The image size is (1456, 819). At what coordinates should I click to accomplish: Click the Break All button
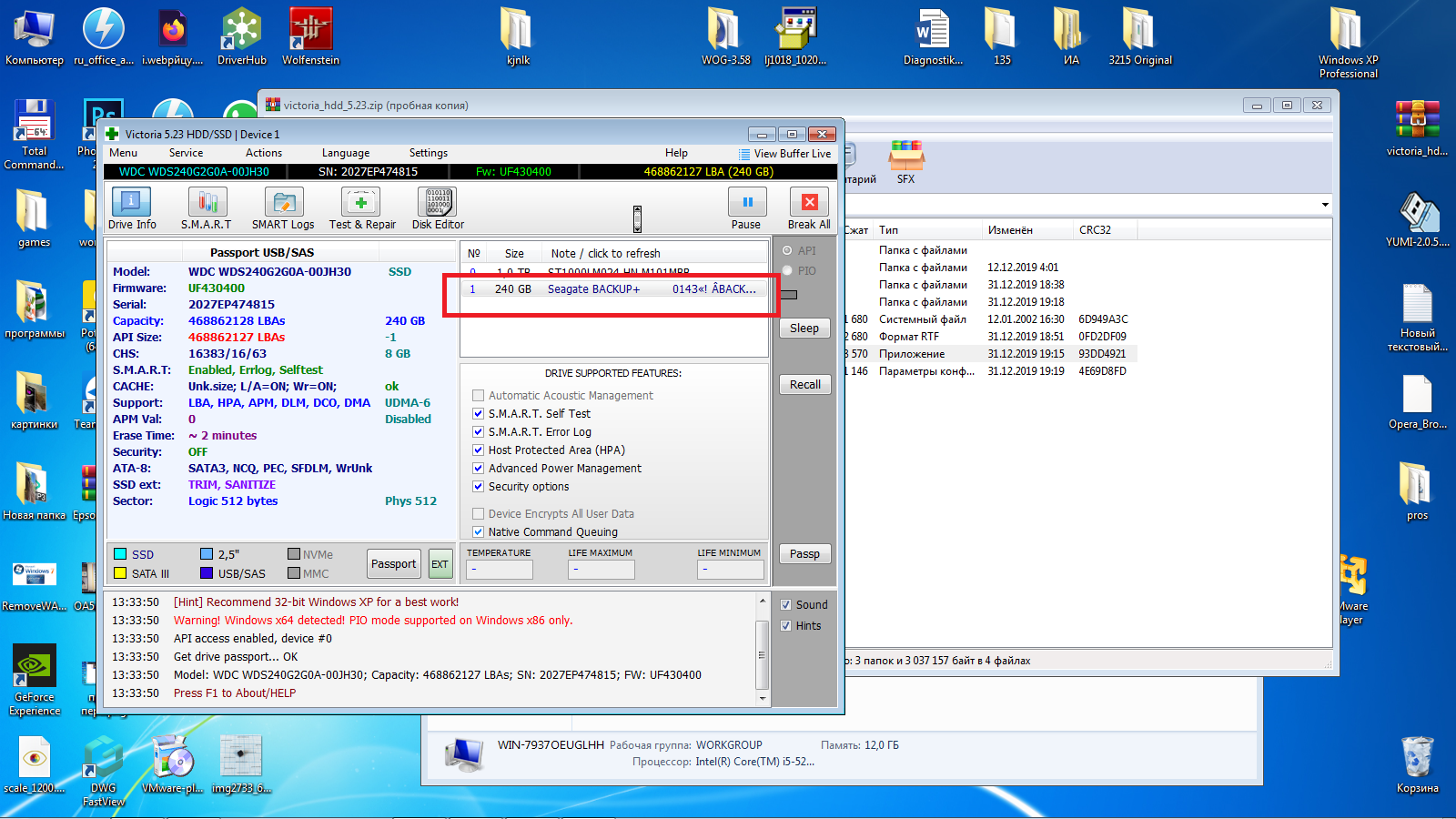click(x=809, y=208)
